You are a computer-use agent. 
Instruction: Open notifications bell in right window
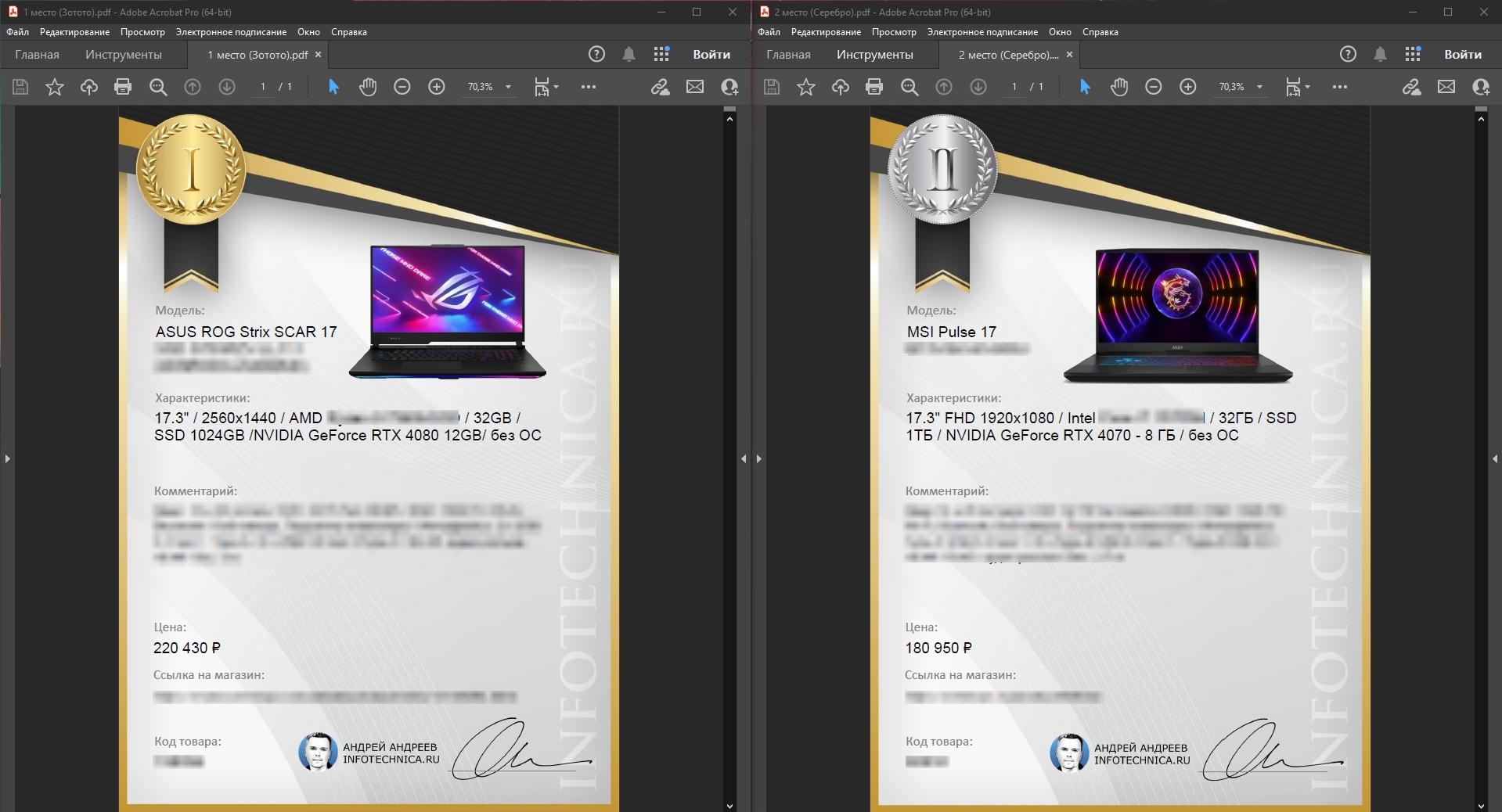(x=1380, y=54)
